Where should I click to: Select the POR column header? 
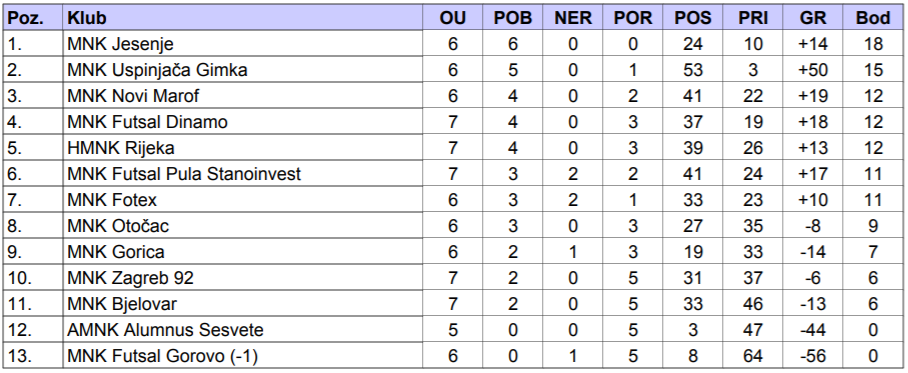[x=632, y=18]
